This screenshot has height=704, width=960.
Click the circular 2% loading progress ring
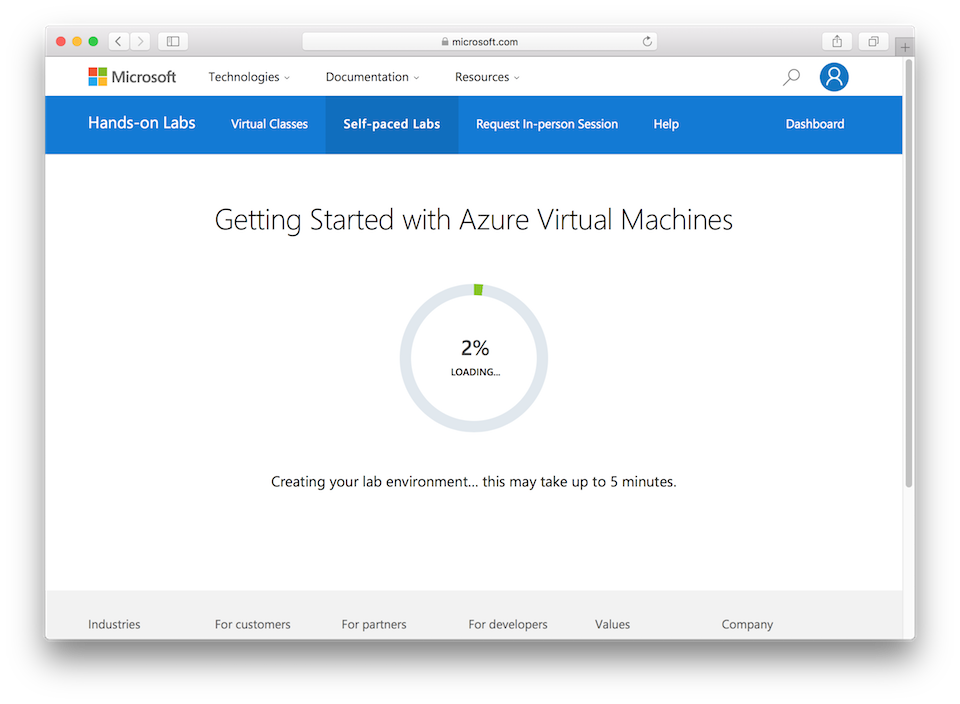pyautogui.click(x=474, y=358)
